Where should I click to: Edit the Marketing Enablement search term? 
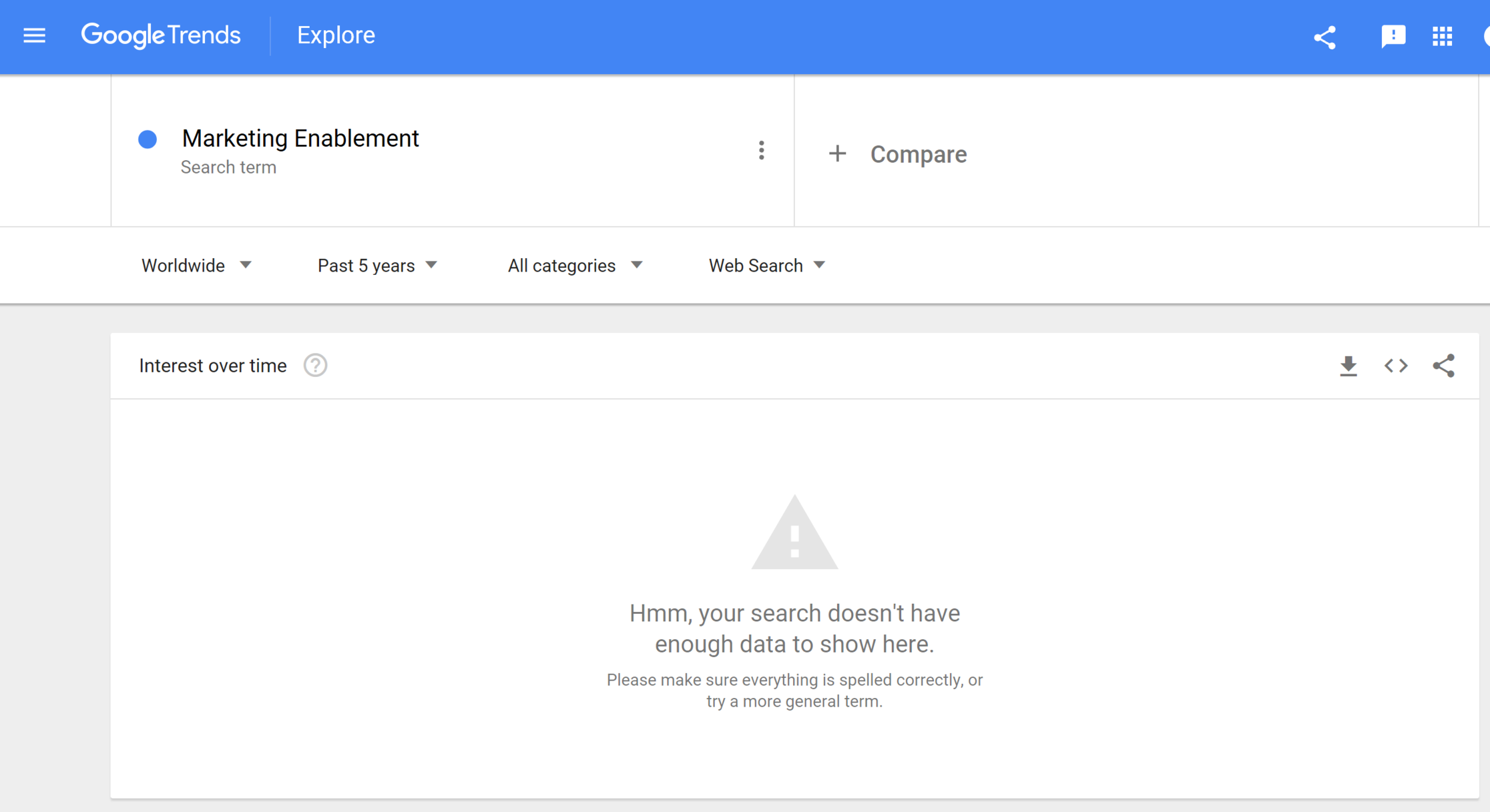300,139
